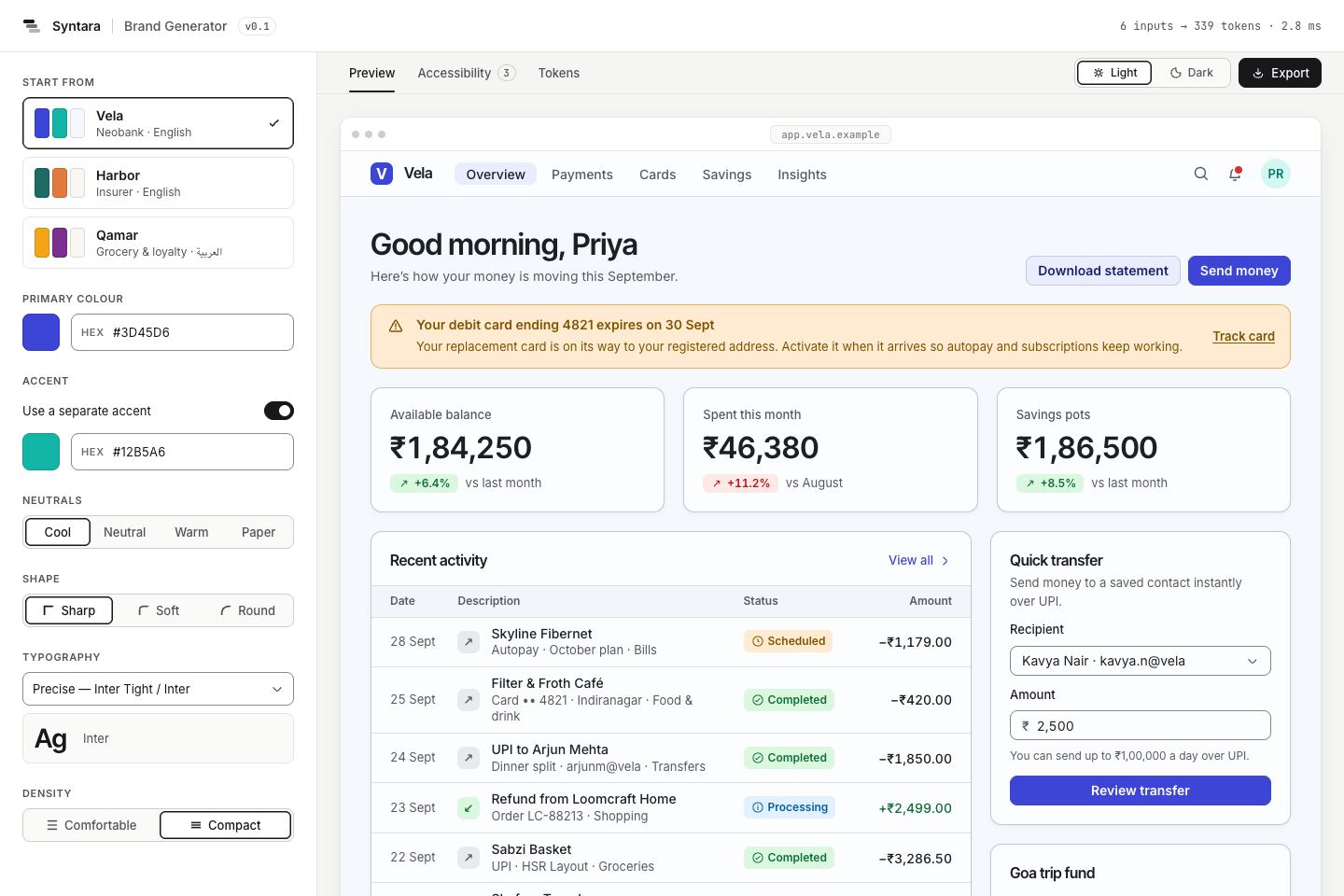1344x896 pixels.
Task: Open the typography dropdown
Action: click(x=158, y=689)
